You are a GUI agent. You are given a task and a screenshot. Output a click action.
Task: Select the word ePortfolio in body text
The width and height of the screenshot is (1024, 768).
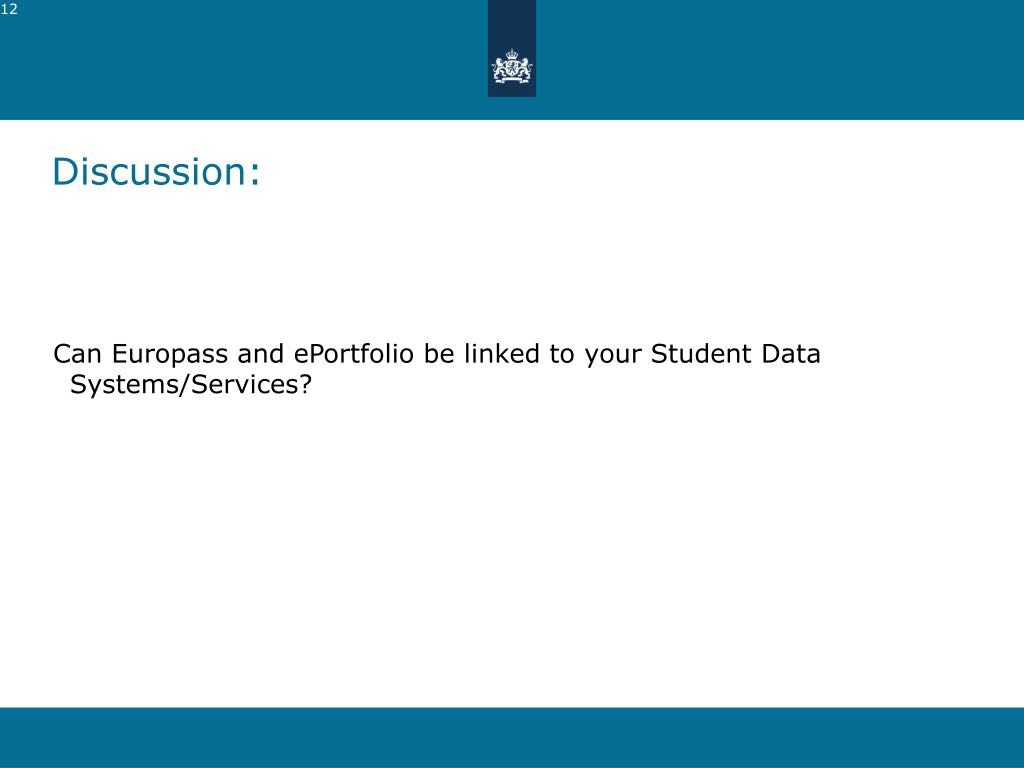pyautogui.click(x=353, y=353)
